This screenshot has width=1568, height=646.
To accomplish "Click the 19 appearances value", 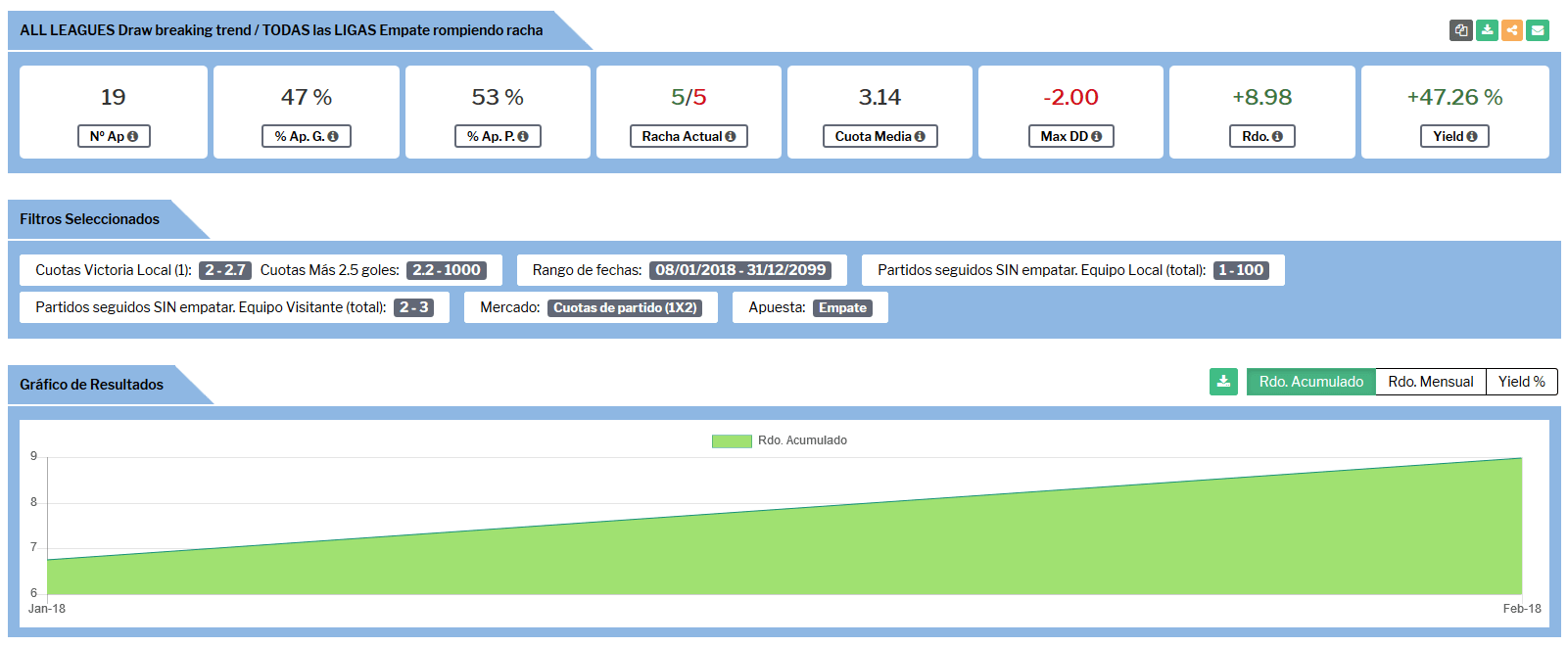I will [x=114, y=97].
